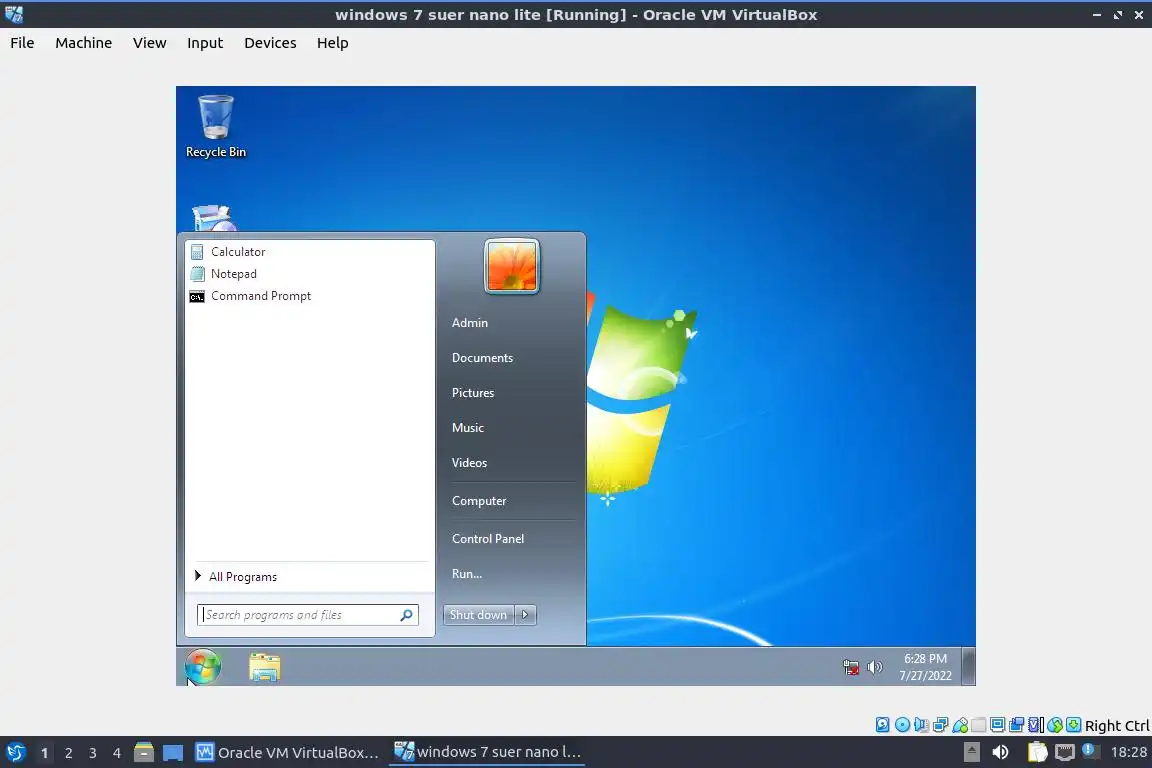Open Computer from the Start menu
This screenshot has width=1152, height=768.
click(479, 500)
